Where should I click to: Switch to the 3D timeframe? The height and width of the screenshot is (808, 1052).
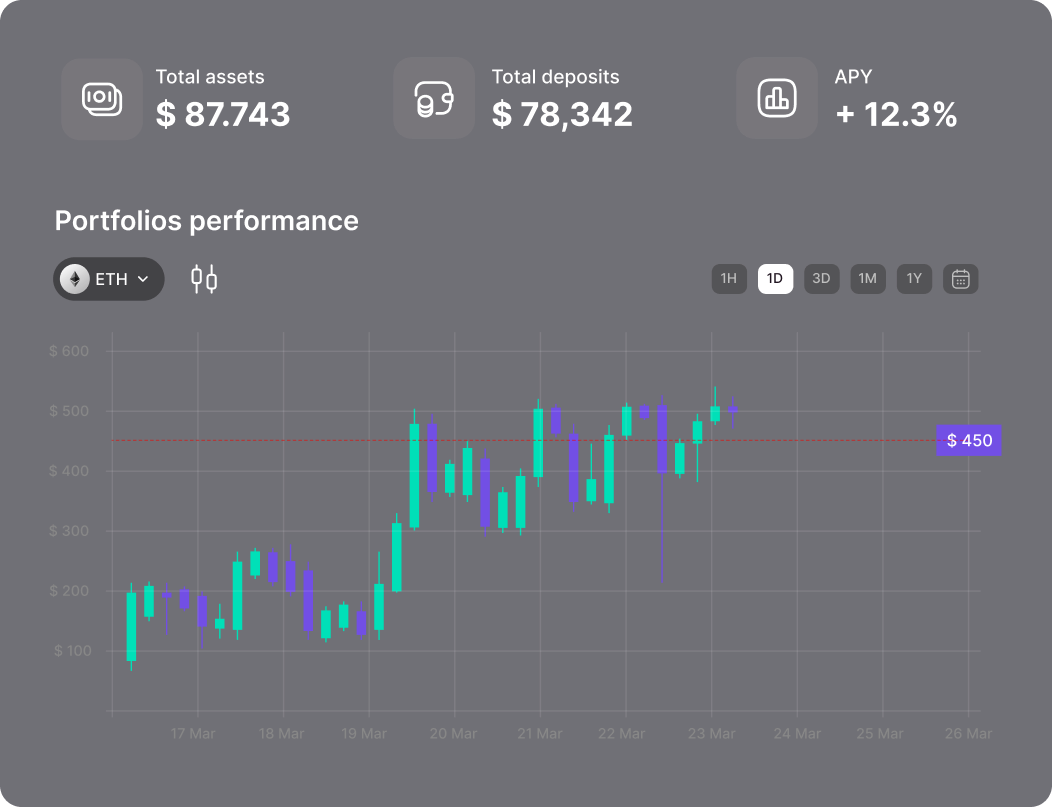[821, 279]
